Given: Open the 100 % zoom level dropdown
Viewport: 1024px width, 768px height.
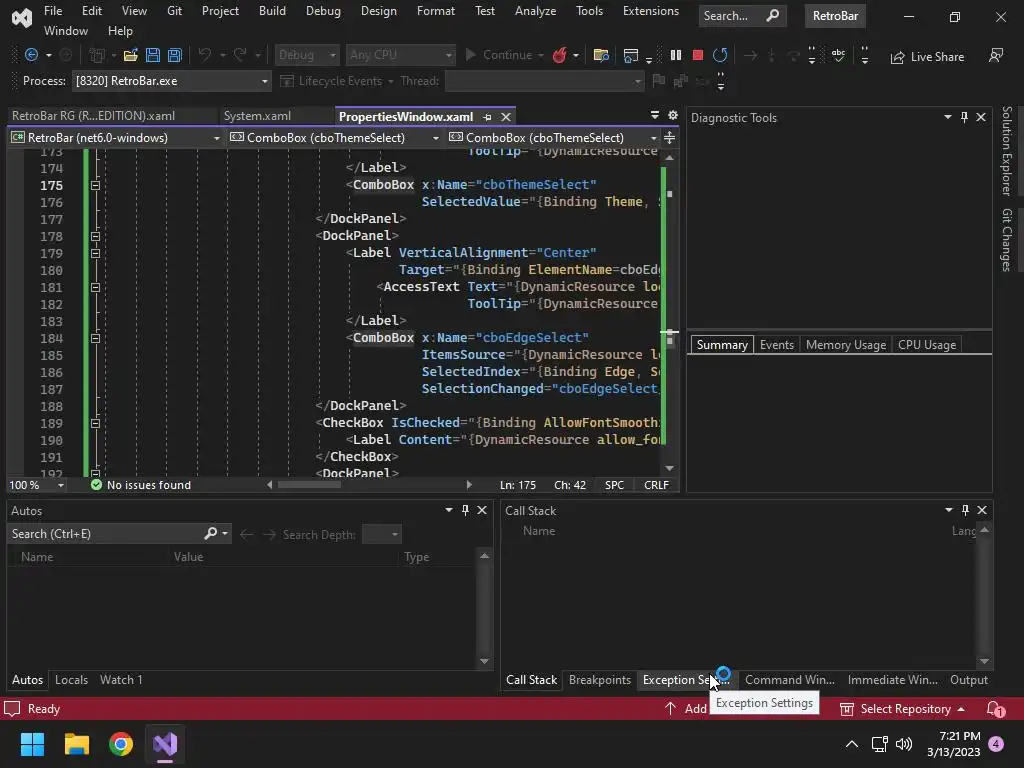Looking at the screenshot, I should point(37,485).
